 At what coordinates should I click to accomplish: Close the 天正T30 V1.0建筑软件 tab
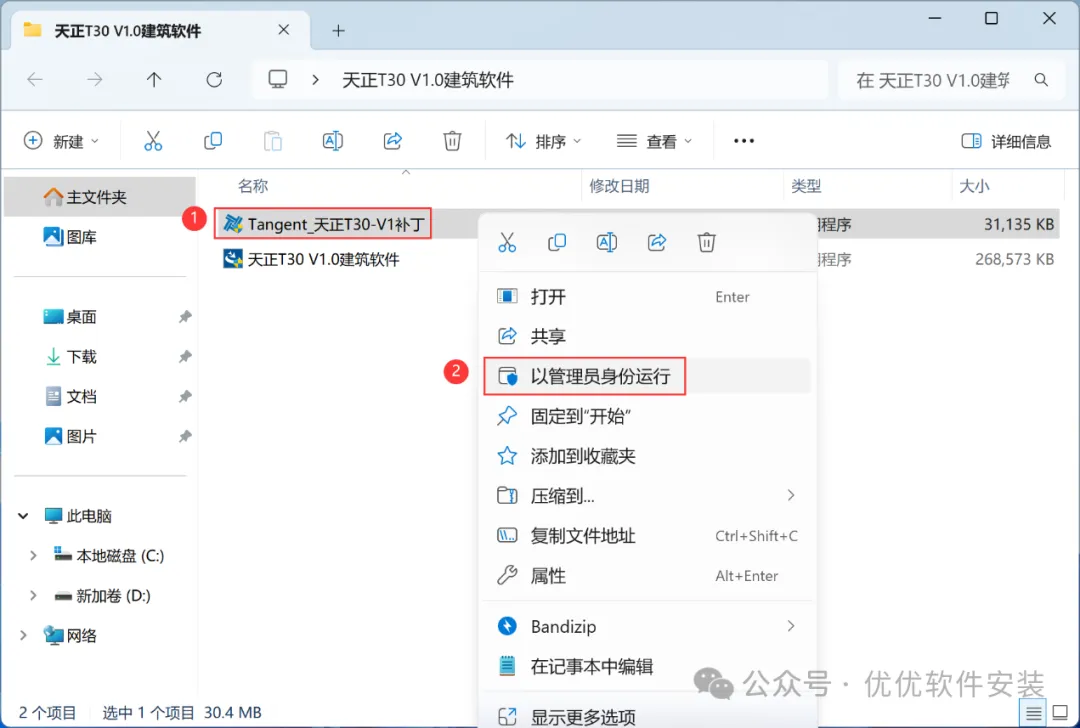[x=284, y=30]
